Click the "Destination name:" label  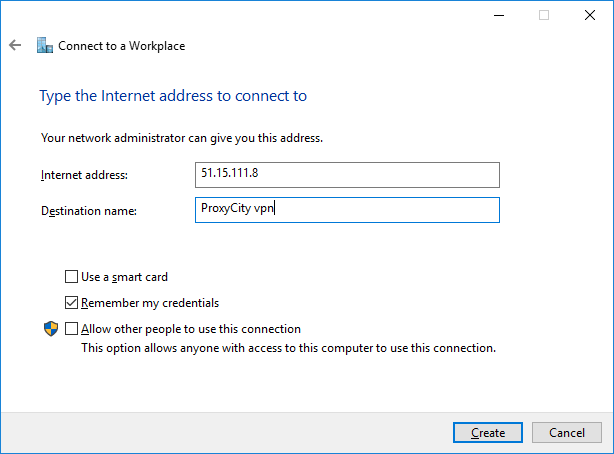point(89,211)
